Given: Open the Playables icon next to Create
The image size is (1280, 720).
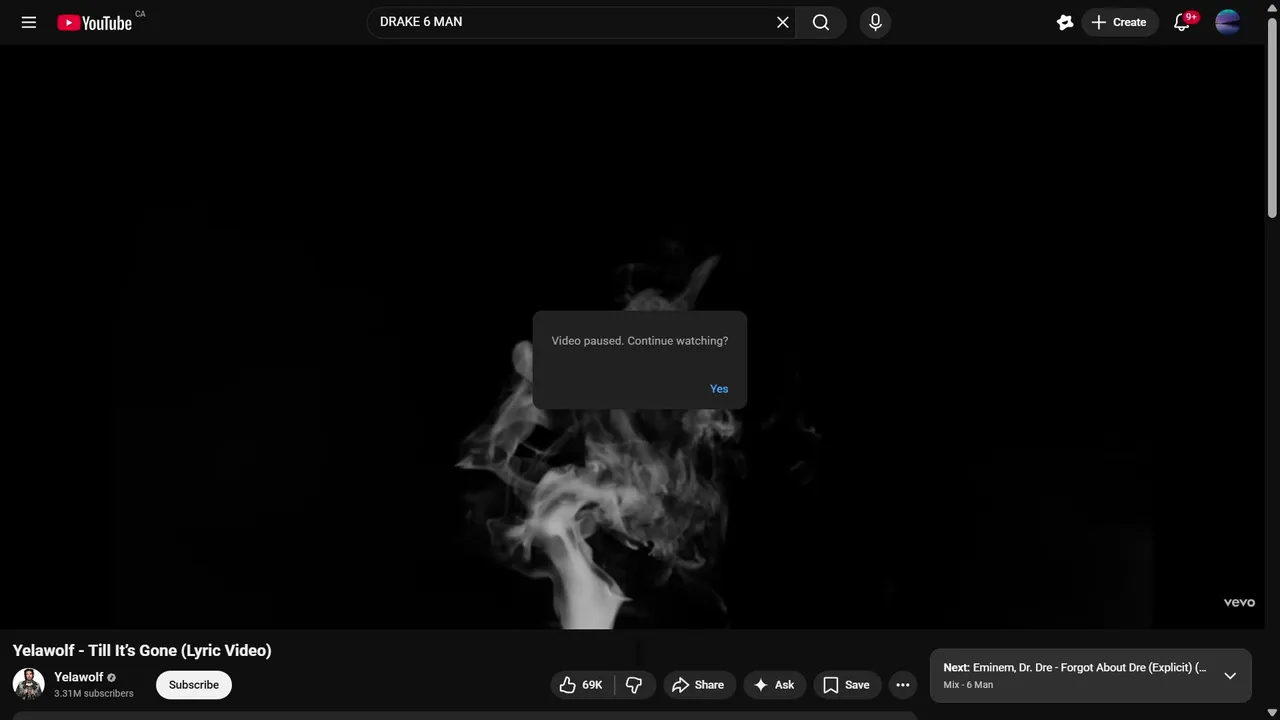Looking at the screenshot, I should click(1065, 22).
